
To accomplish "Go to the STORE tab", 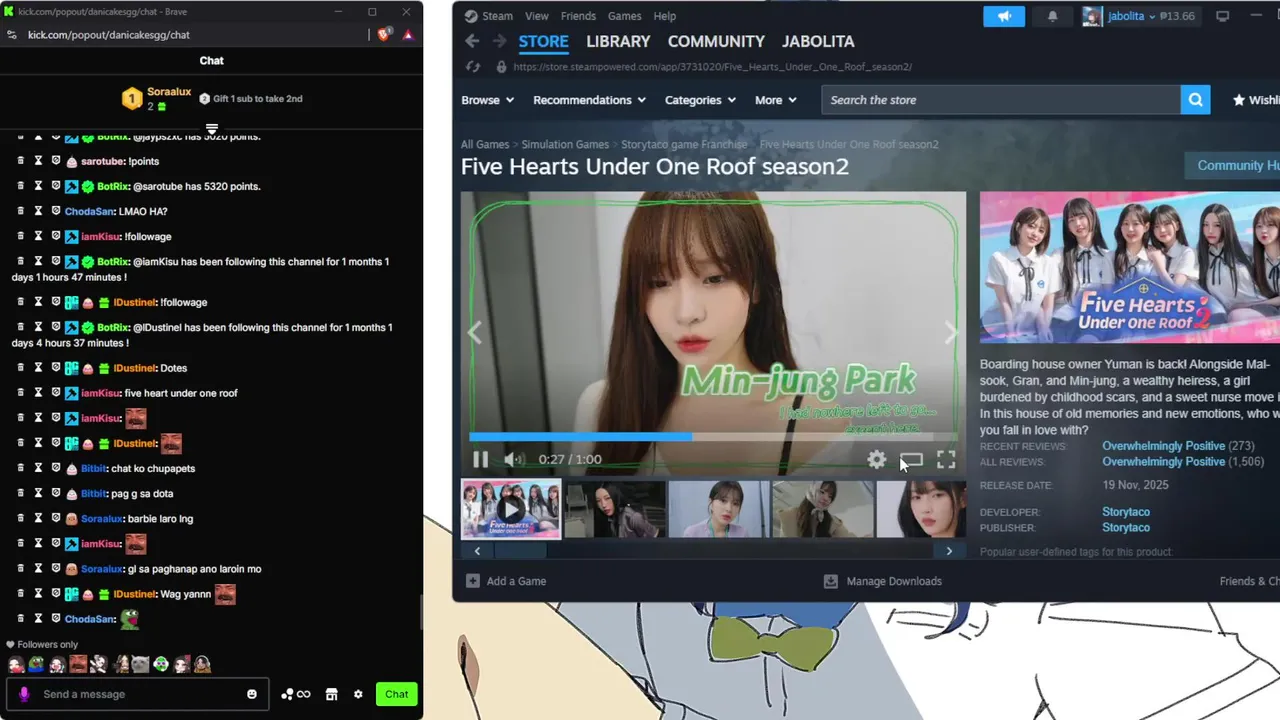I will coord(544,41).
